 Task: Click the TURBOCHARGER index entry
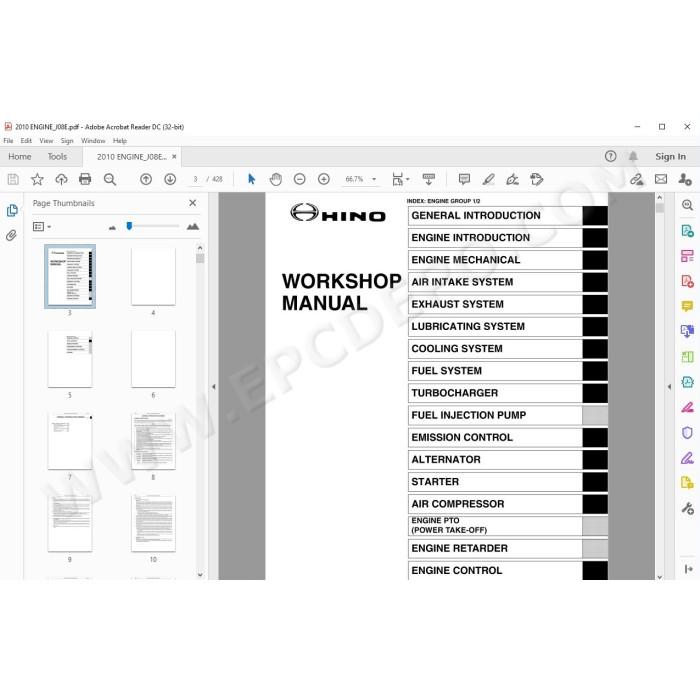coord(508,393)
